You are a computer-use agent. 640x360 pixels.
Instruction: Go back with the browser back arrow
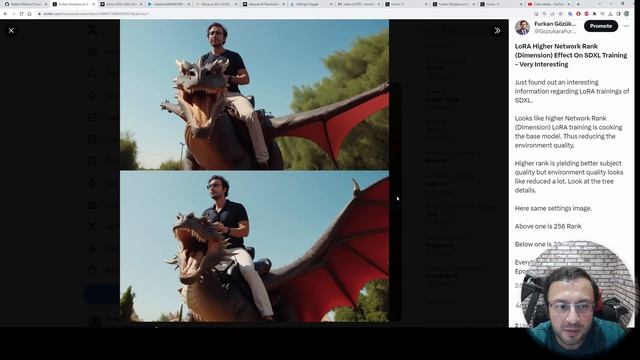tap(5, 14)
